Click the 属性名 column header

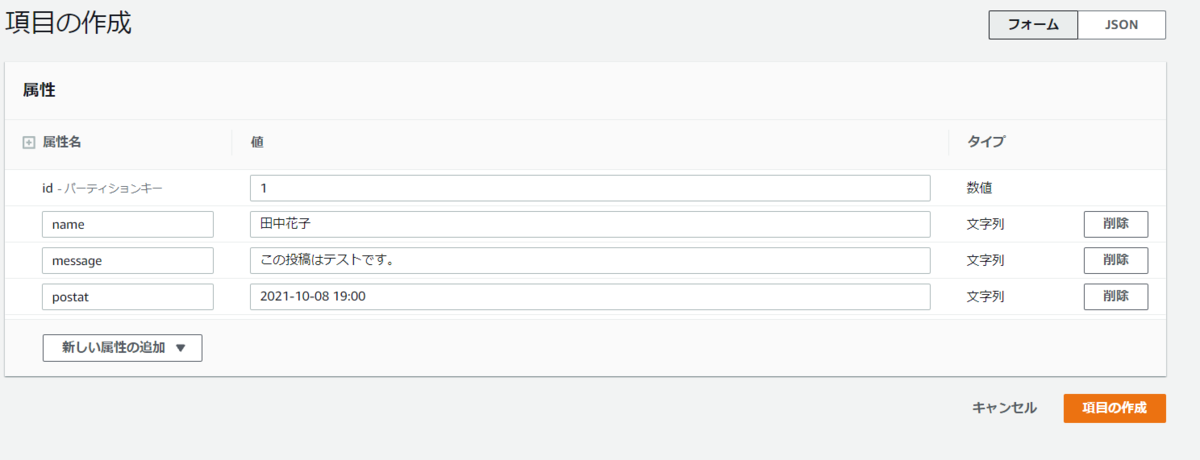click(62, 143)
